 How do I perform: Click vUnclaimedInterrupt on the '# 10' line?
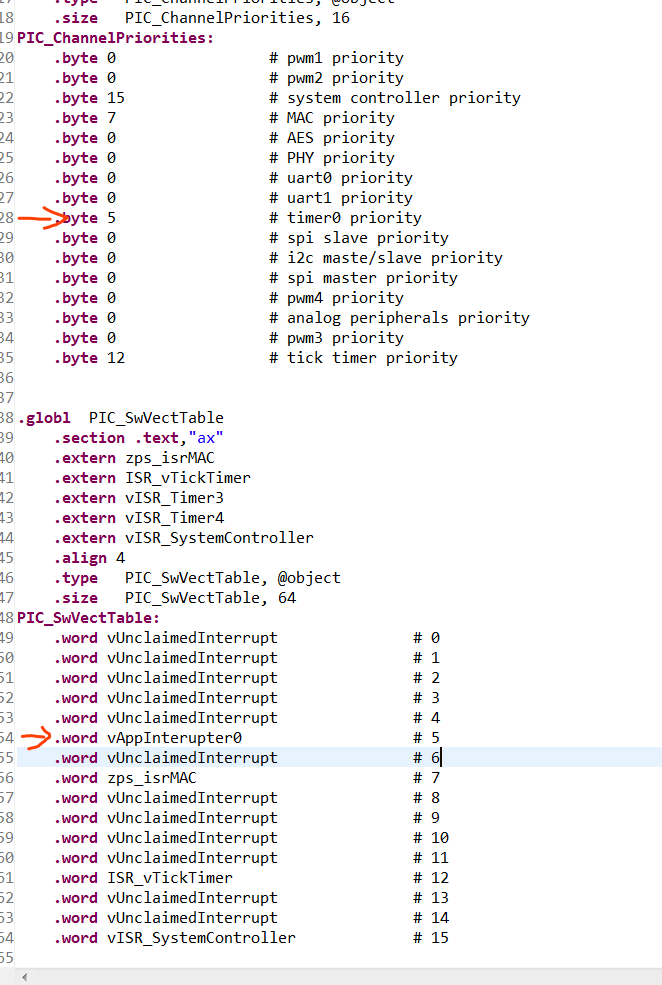pos(192,839)
